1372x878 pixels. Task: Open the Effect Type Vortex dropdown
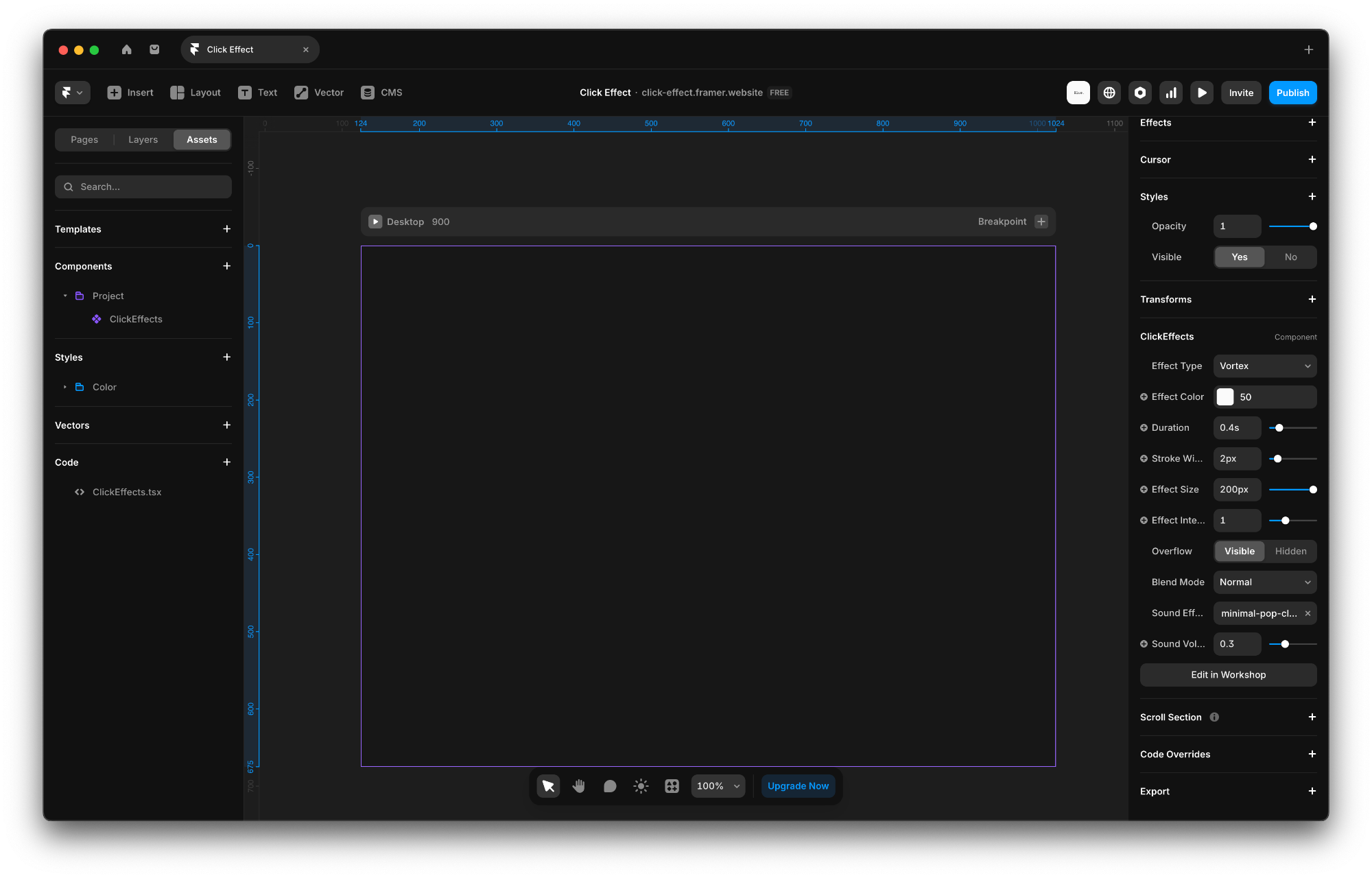coord(1264,366)
